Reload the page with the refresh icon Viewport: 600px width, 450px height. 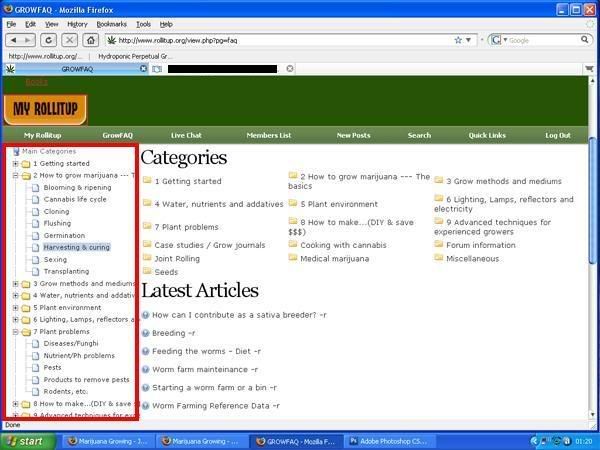pyautogui.click(x=49, y=40)
